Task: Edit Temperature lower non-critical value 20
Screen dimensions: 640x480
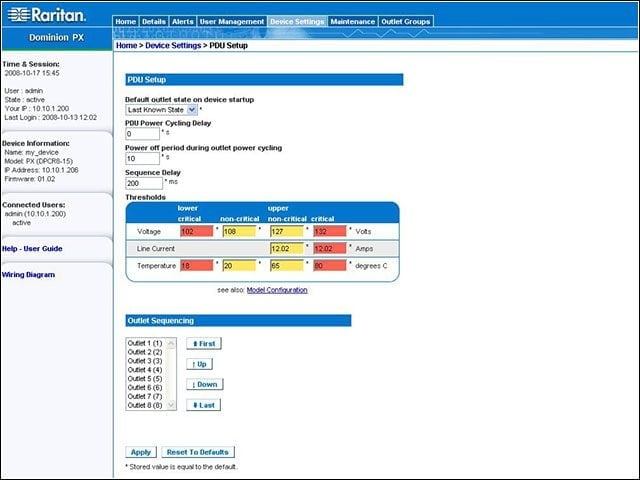Action: click(239, 266)
